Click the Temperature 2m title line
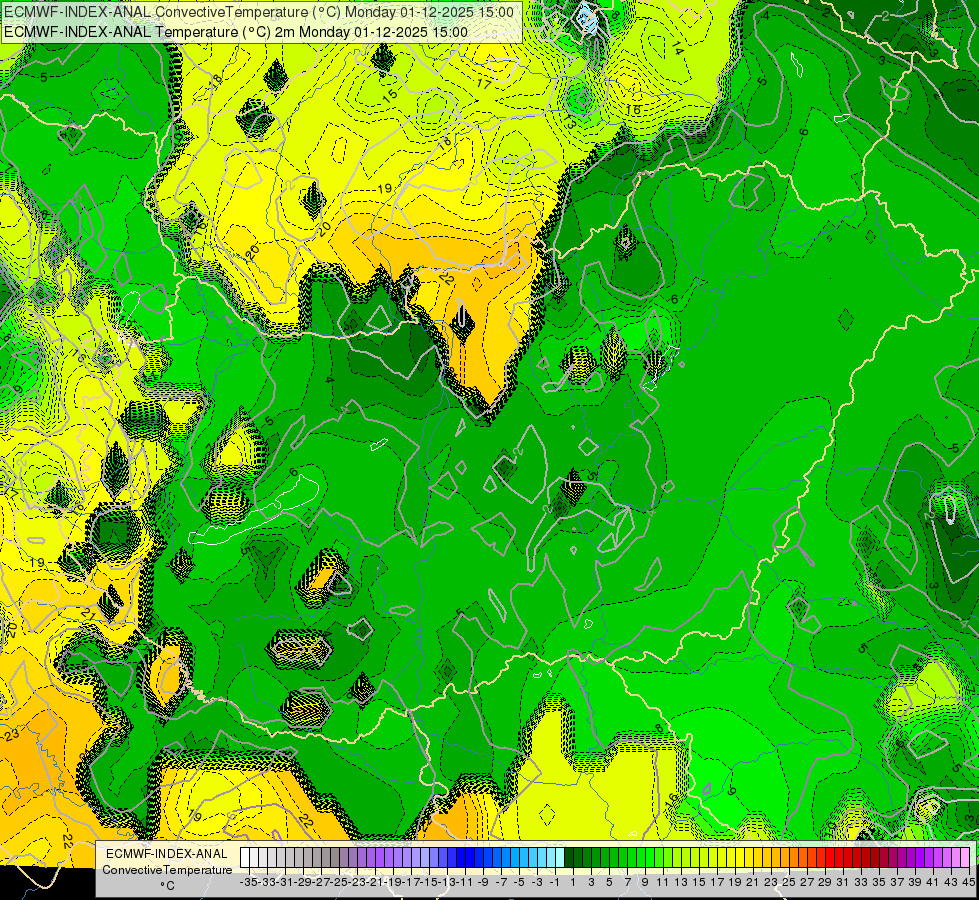Screen dimensions: 979x900 pos(235,32)
